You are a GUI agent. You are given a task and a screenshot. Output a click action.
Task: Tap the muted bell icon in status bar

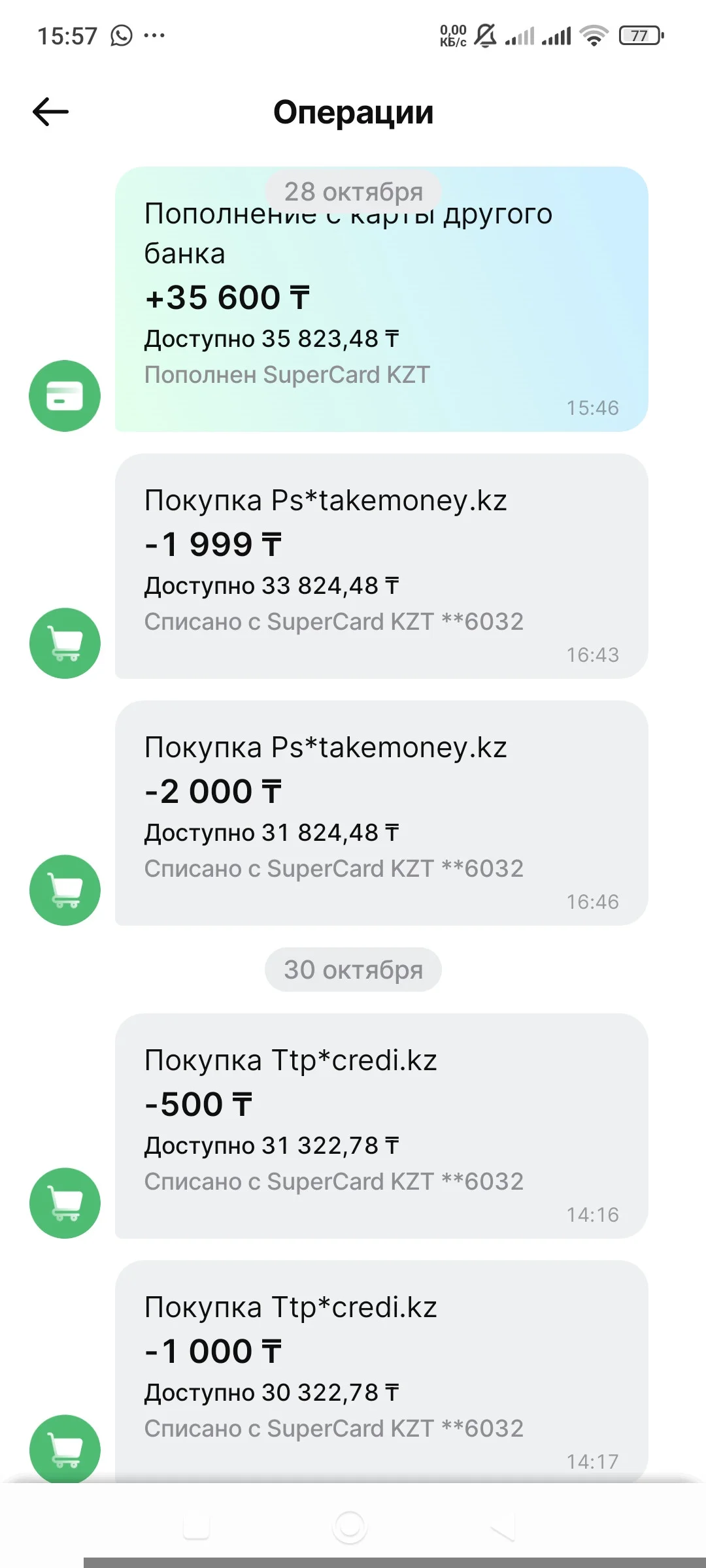[x=485, y=35]
